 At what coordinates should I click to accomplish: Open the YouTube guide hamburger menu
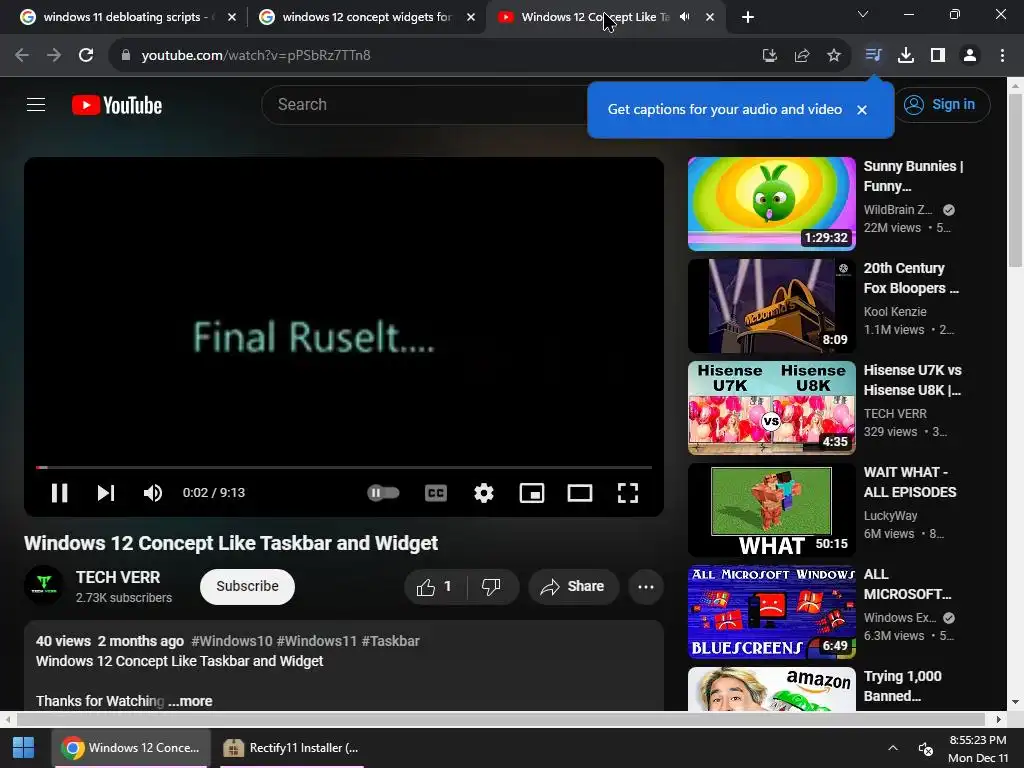click(36, 104)
